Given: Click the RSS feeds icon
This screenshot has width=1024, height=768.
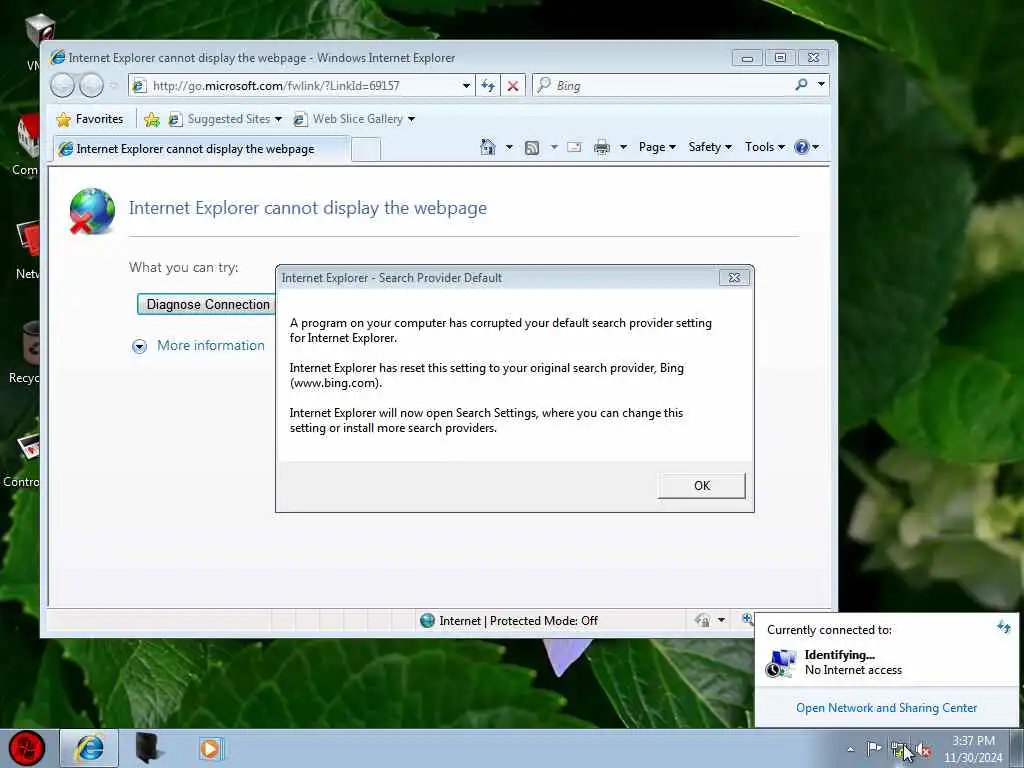Looking at the screenshot, I should click(x=532, y=148).
